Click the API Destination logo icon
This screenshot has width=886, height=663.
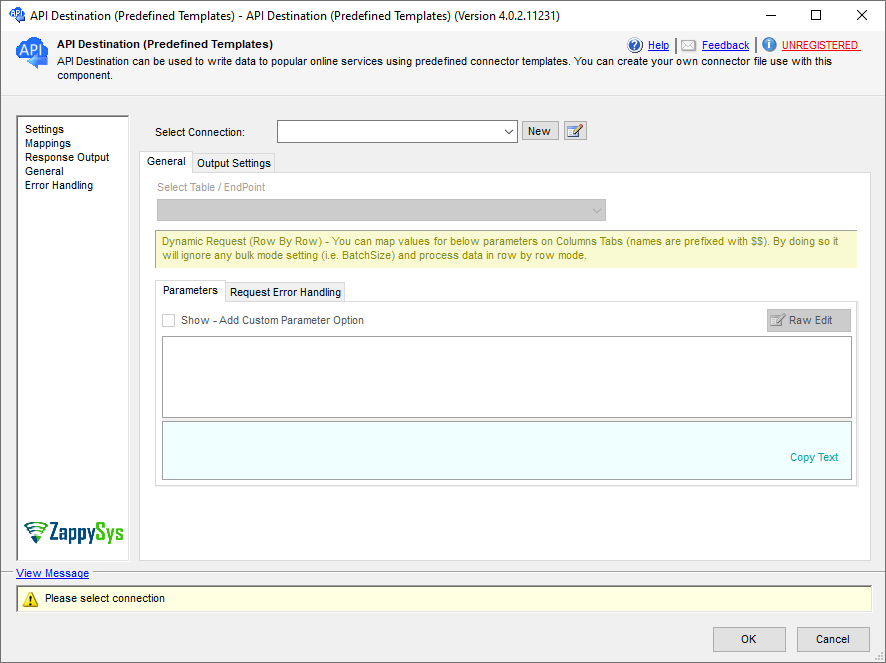pos(32,53)
